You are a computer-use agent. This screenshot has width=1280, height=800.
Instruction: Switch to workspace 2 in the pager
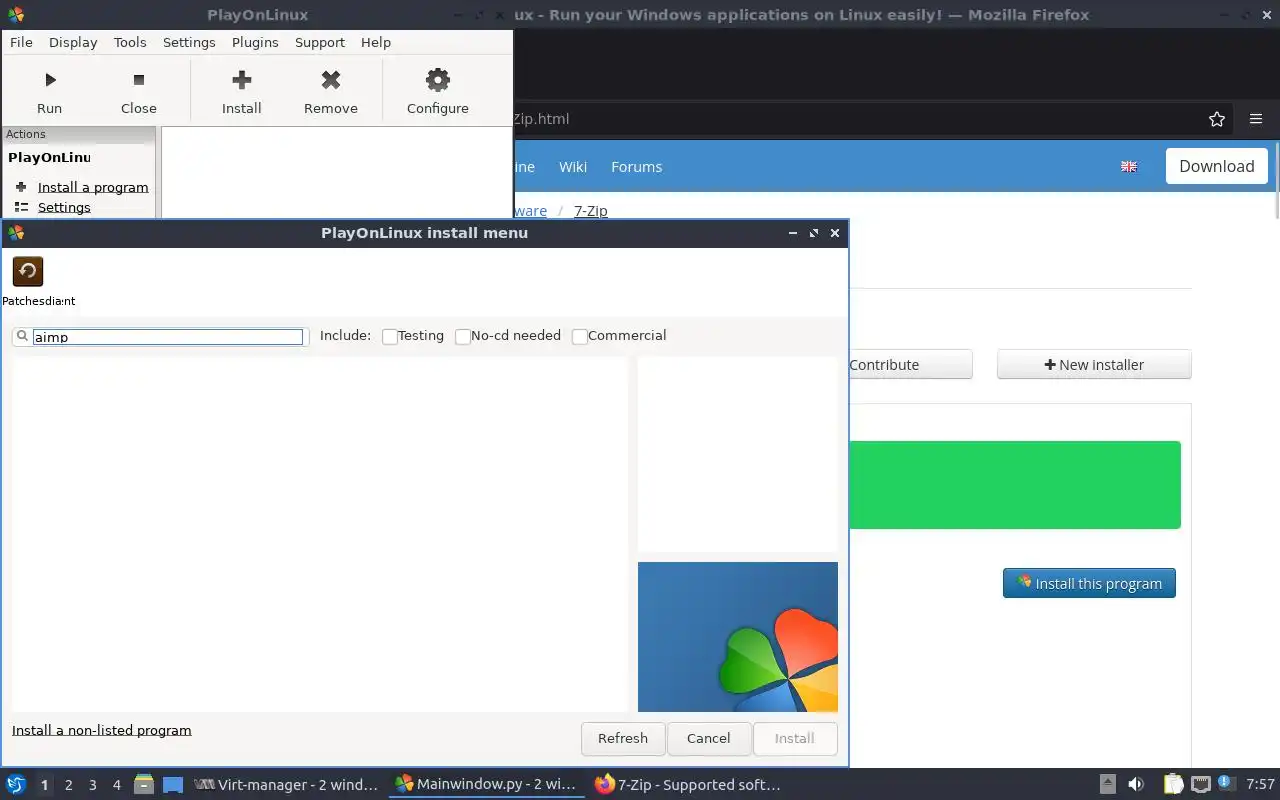(x=69, y=785)
